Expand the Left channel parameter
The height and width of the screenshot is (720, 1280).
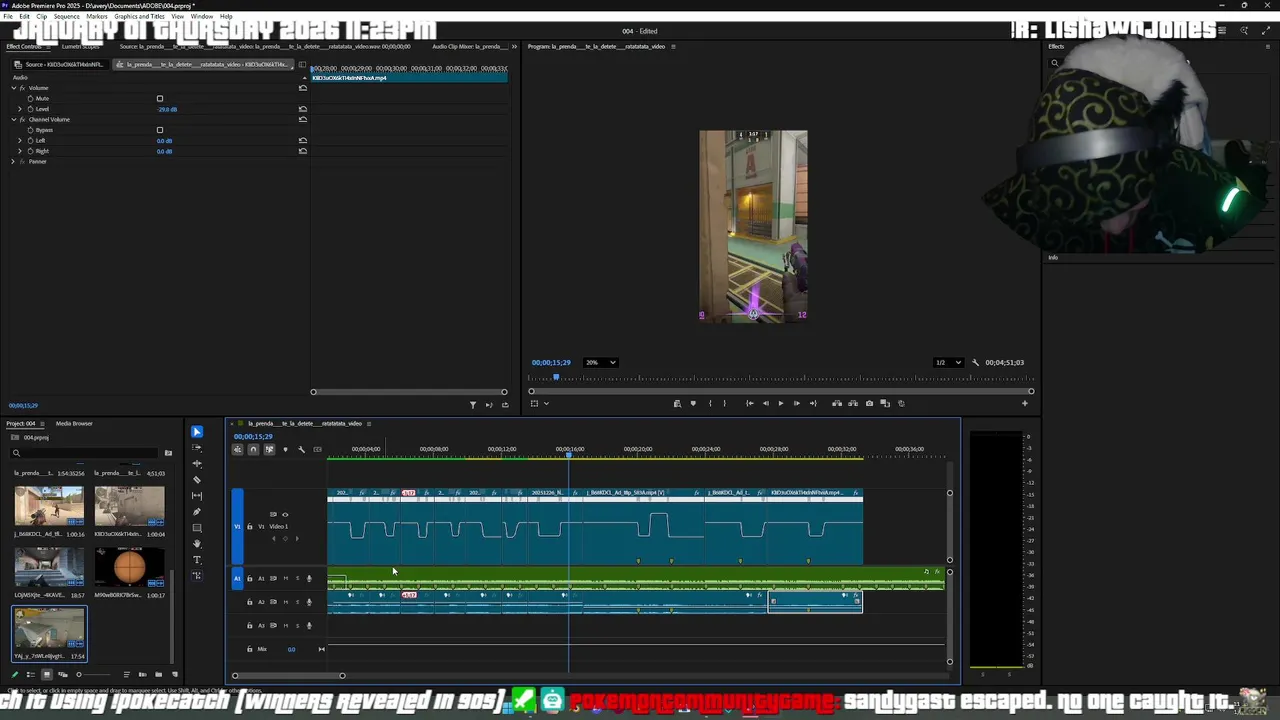(x=20, y=141)
